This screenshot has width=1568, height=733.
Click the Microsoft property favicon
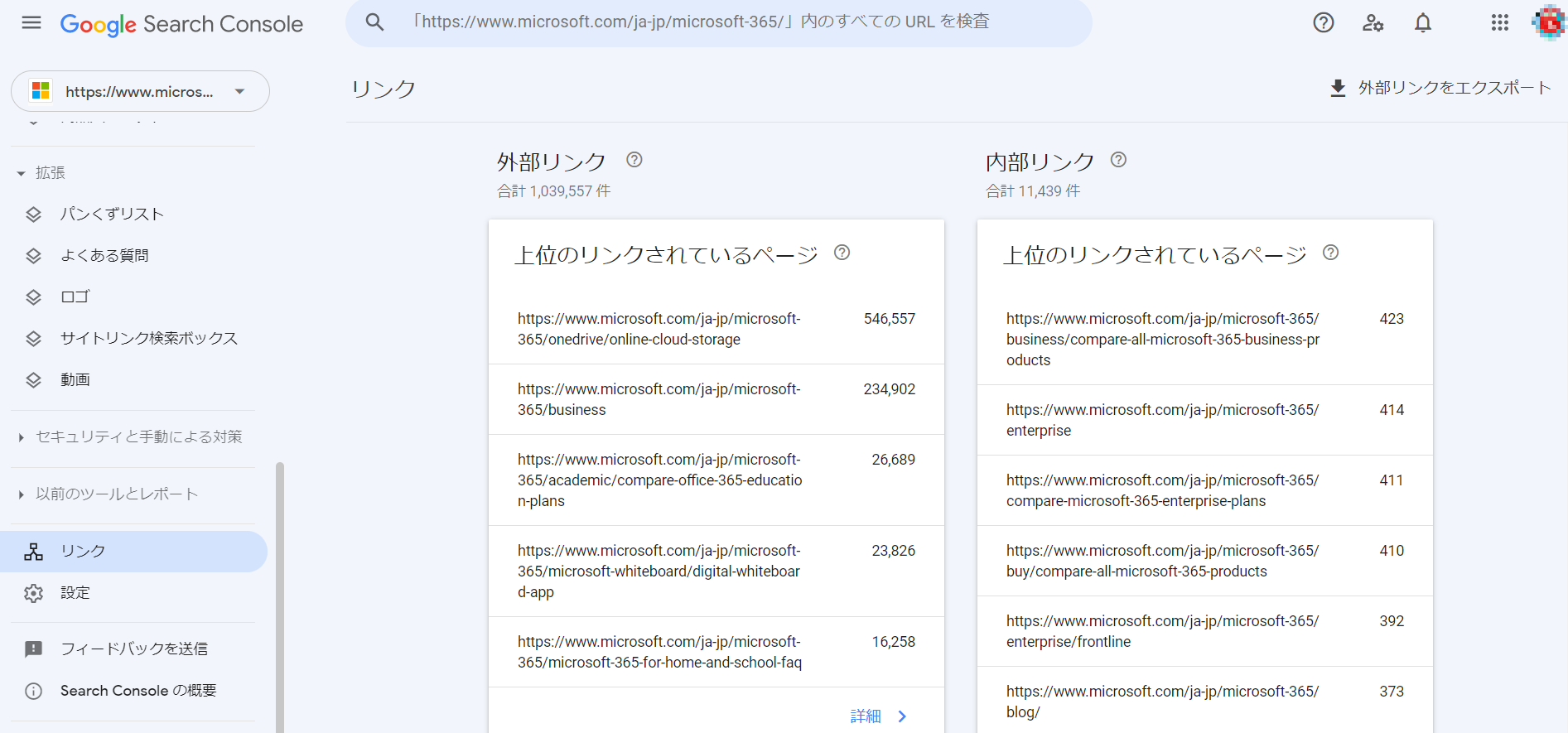(x=41, y=90)
